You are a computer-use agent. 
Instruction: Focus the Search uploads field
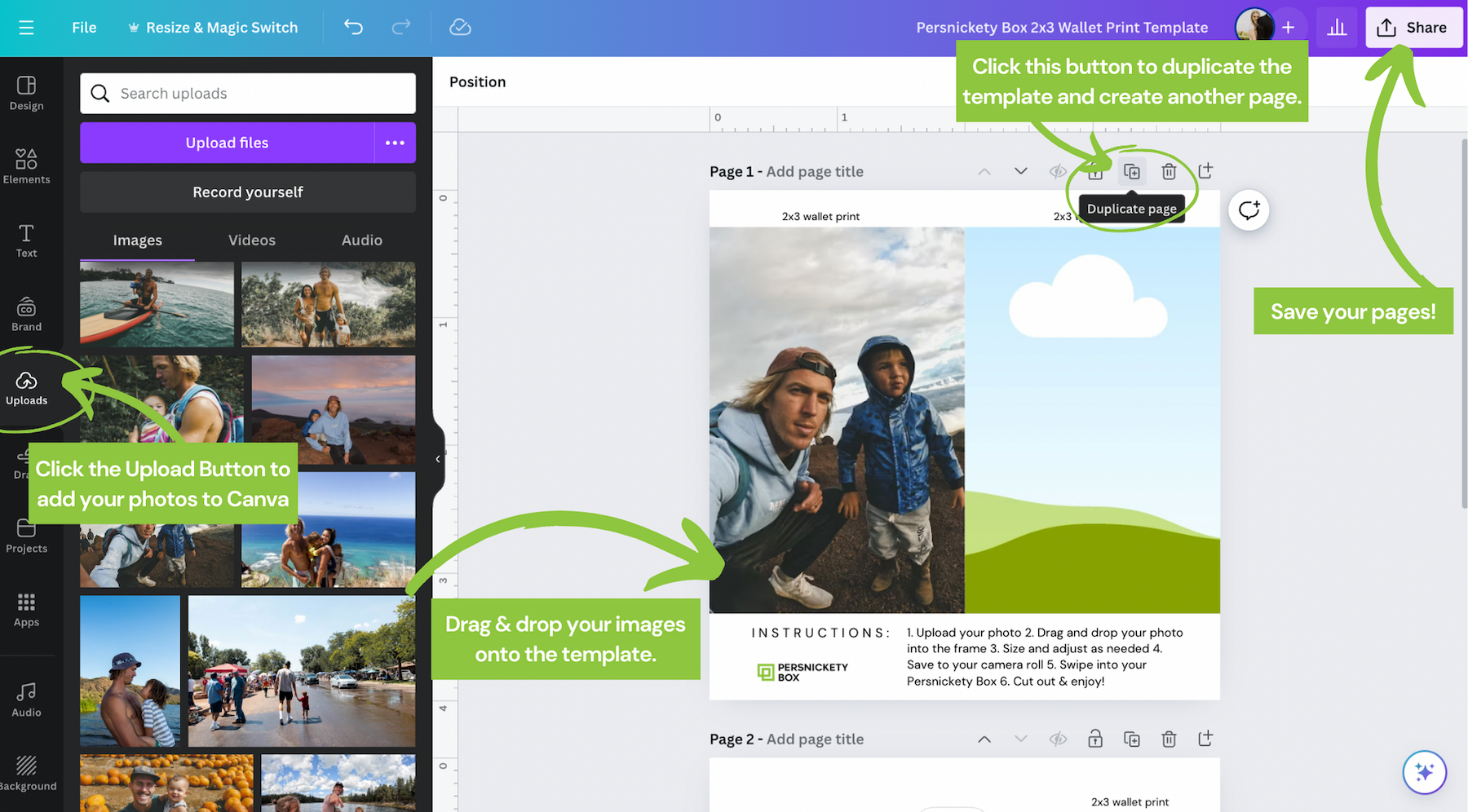coord(248,94)
